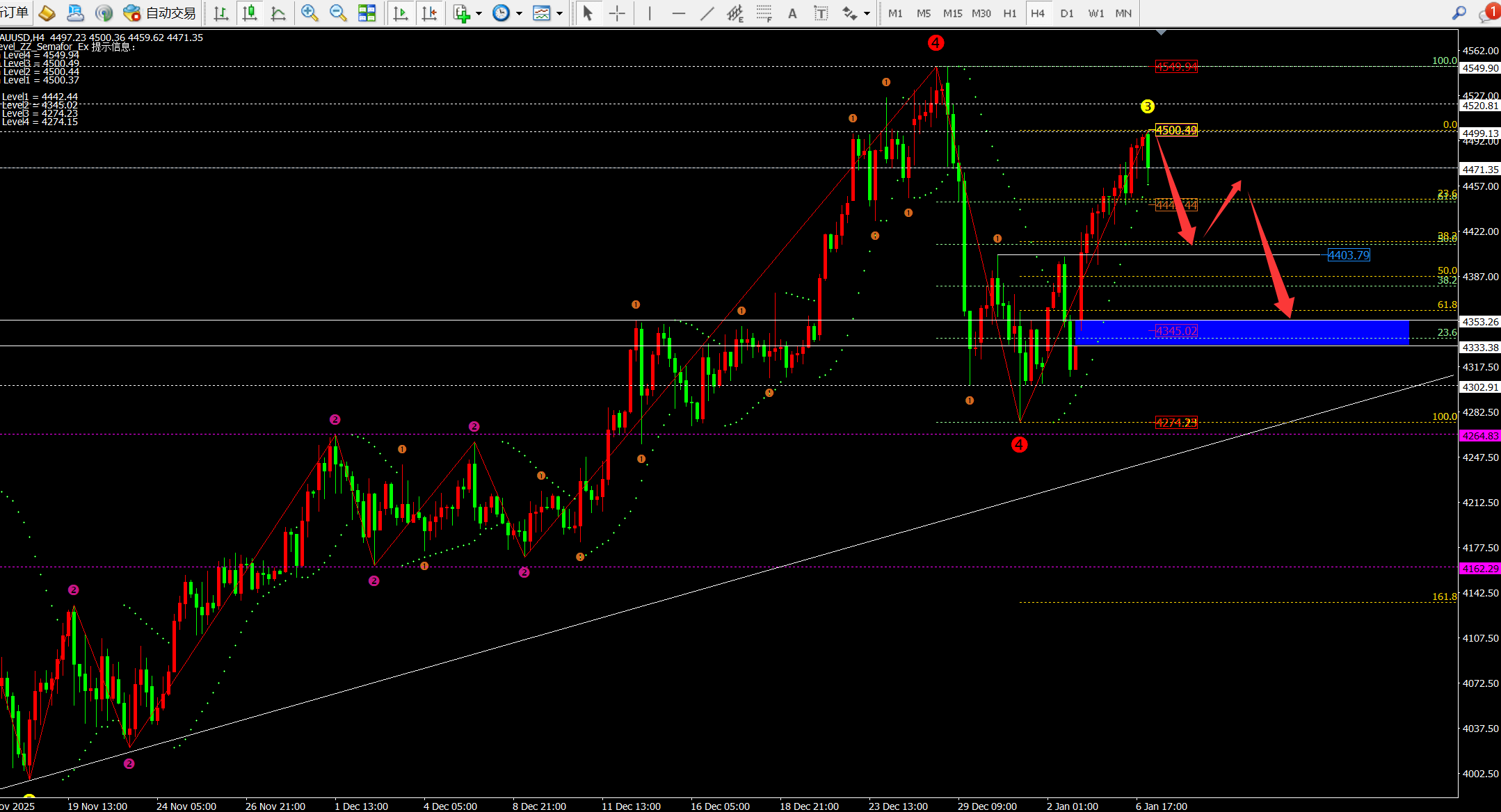This screenshot has height=812, width=1501.
Task: Switch to the M15 timeframe
Action: [x=952, y=13]
